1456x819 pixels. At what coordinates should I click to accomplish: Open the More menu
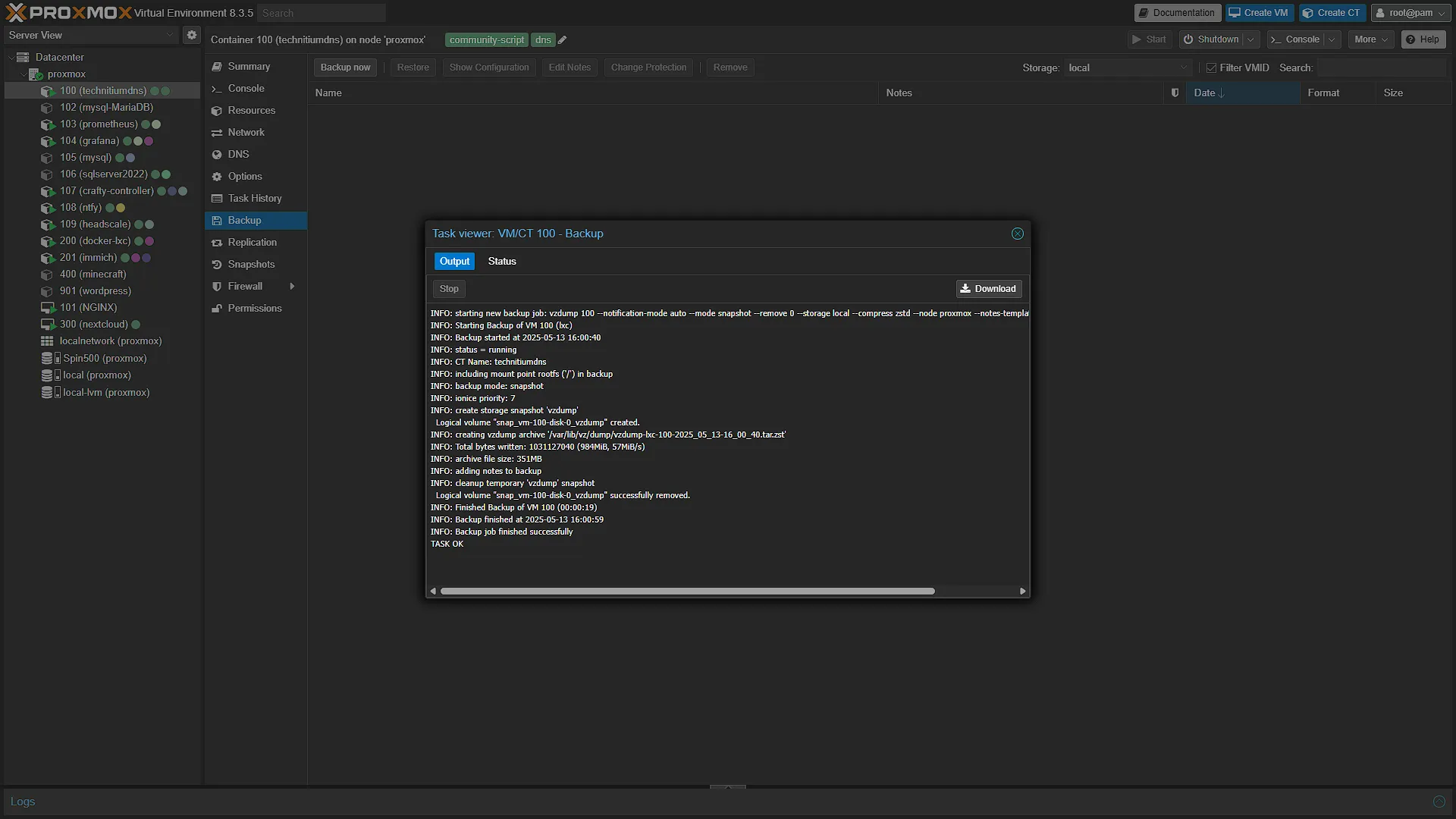(1371, 39)
